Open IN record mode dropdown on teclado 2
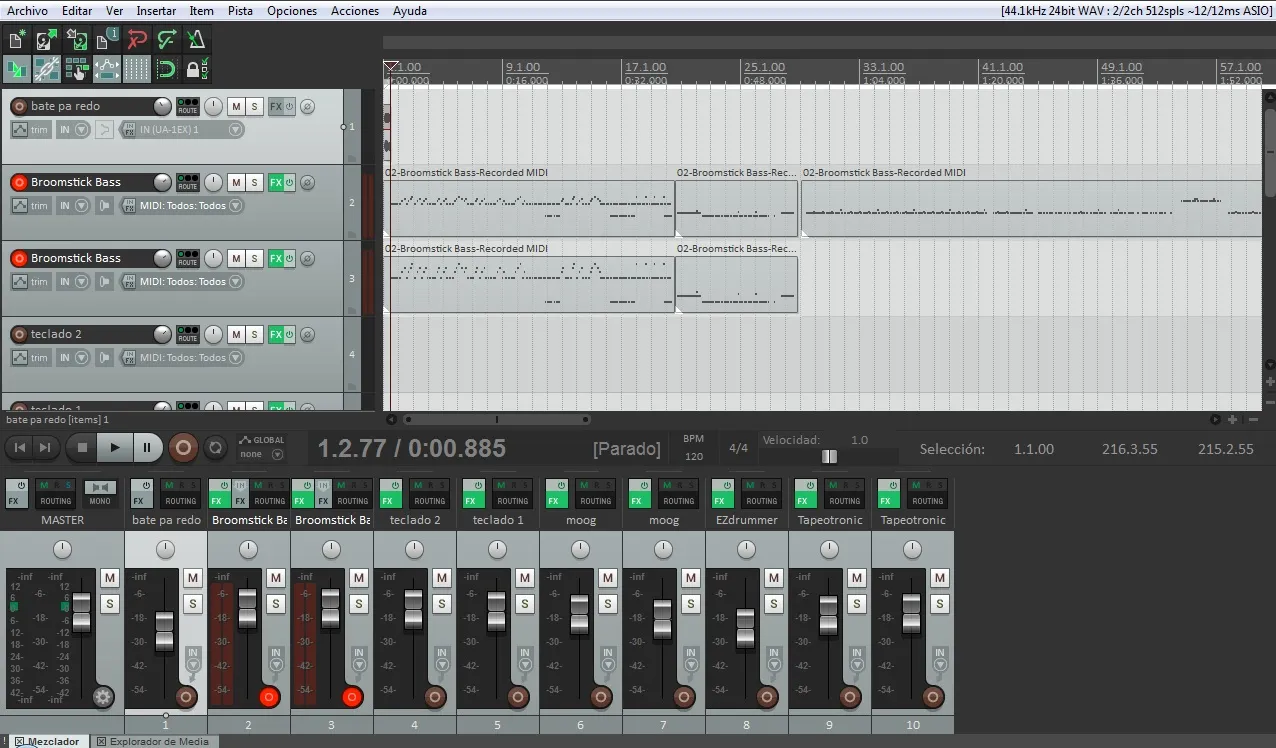Viewport: 1276px width, 748px height. pyautogui.click(x=72, y=358)
